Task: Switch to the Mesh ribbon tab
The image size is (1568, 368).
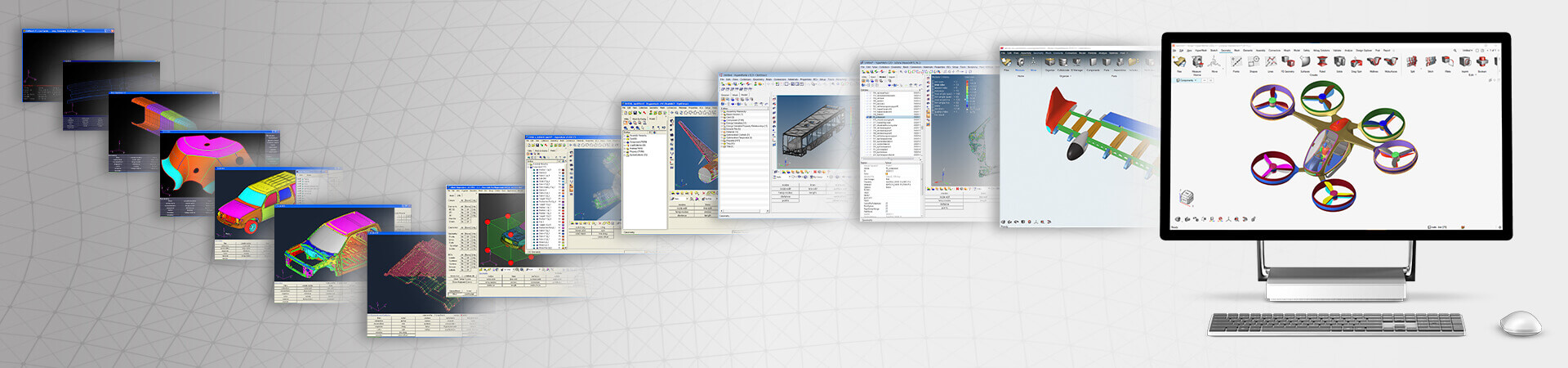Action: pos(1237,51)
